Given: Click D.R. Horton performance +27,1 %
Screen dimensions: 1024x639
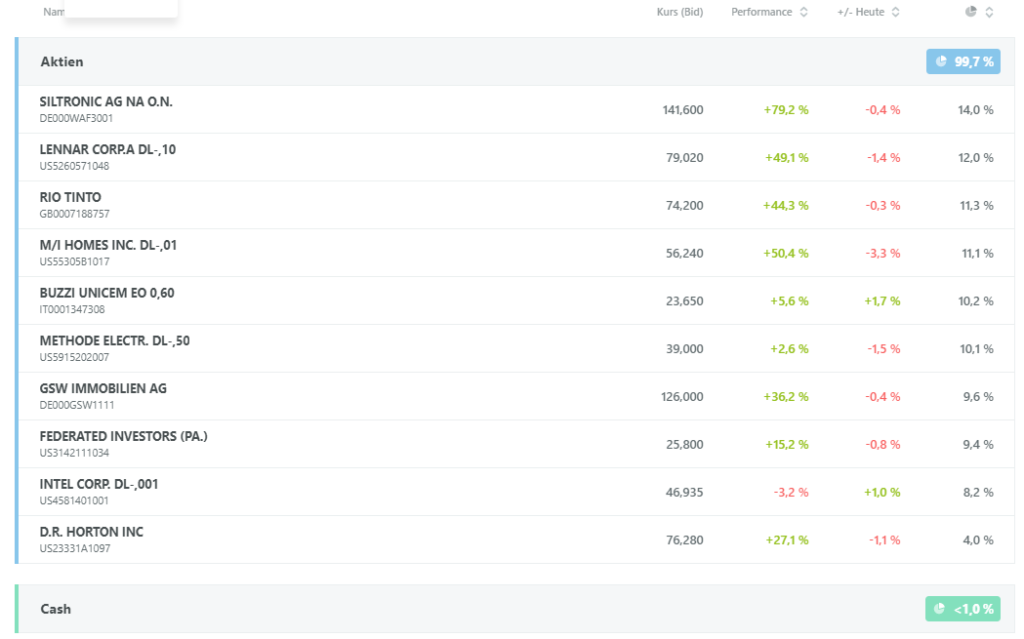Looking at the screenshot, I should click(787, 540).
